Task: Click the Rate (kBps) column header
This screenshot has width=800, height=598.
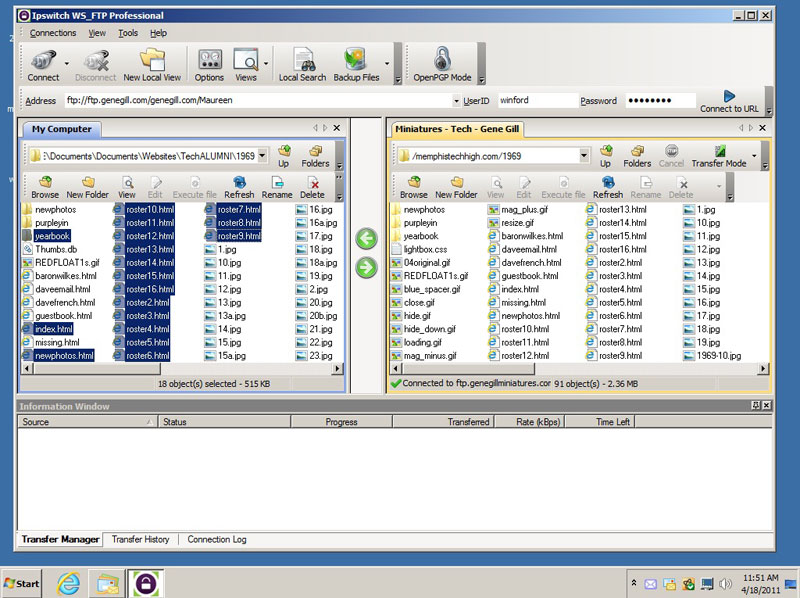Action: tap(529, 422)
